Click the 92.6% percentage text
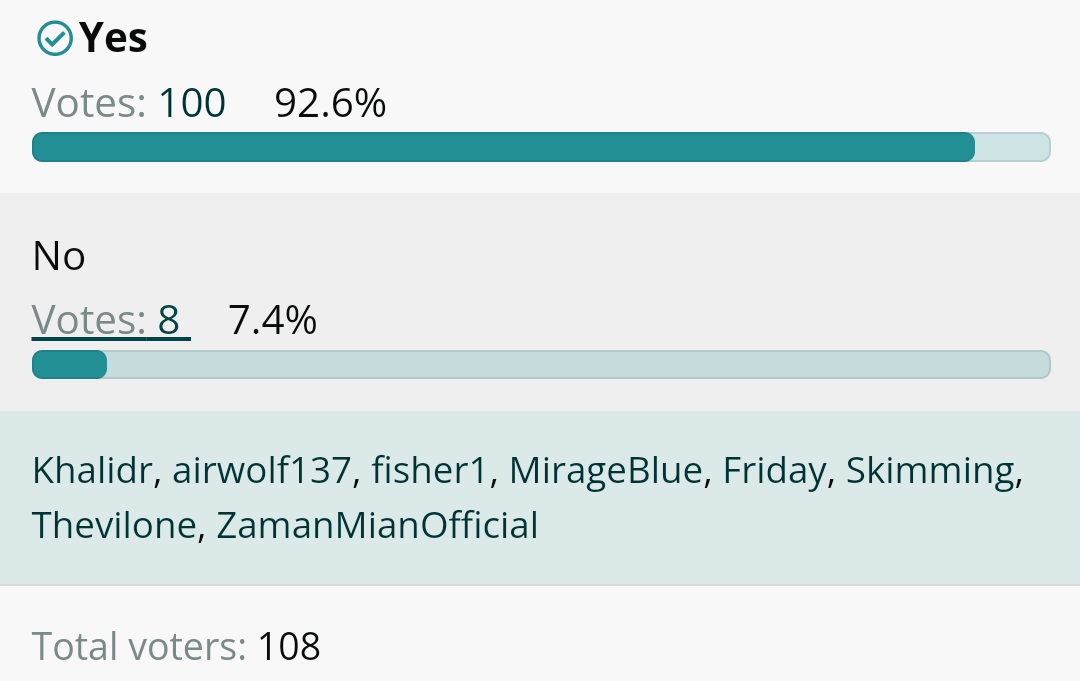The height and width of the screenshot is (681, 1080). (331, 103)
